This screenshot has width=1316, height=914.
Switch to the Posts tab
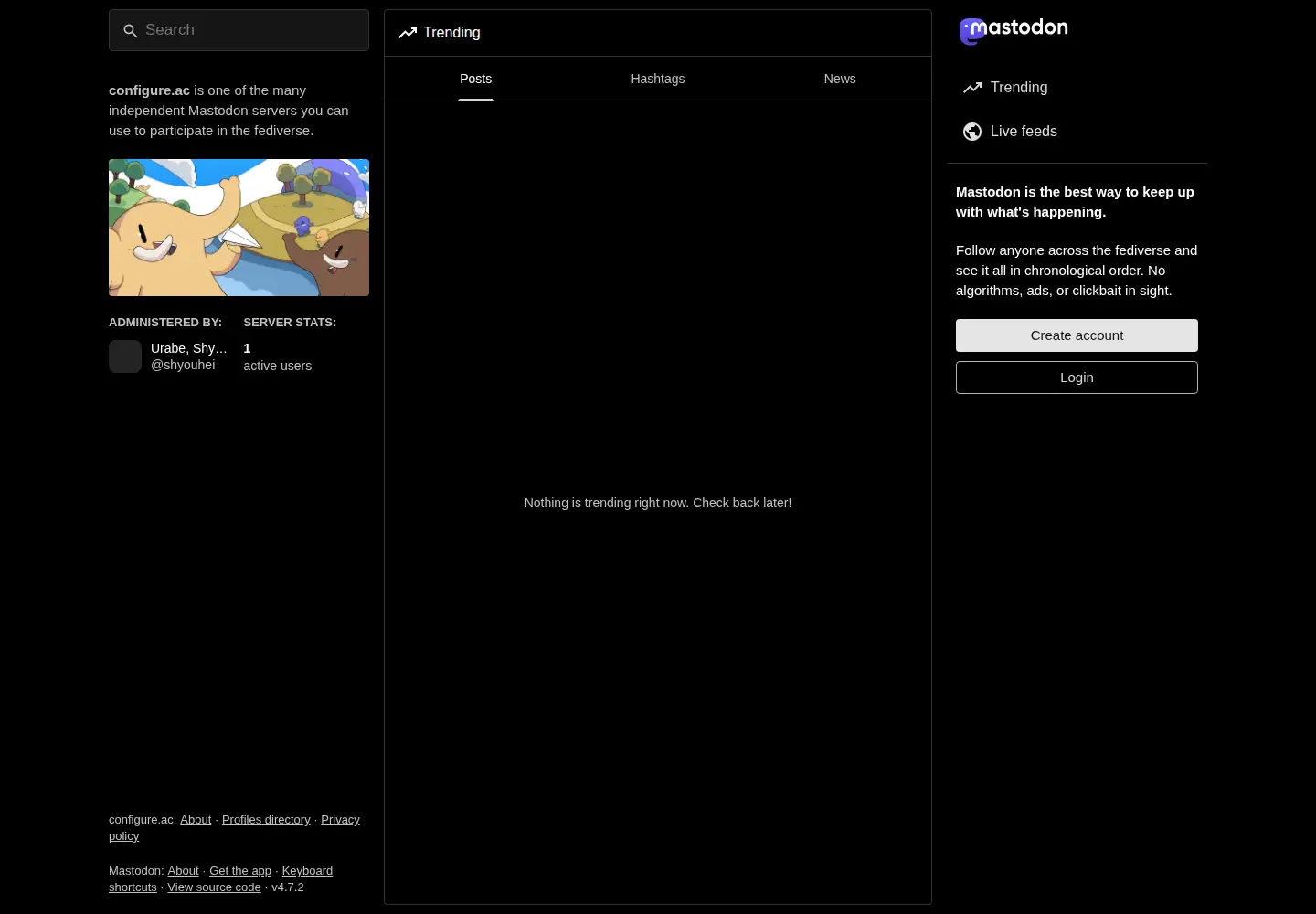475,79
